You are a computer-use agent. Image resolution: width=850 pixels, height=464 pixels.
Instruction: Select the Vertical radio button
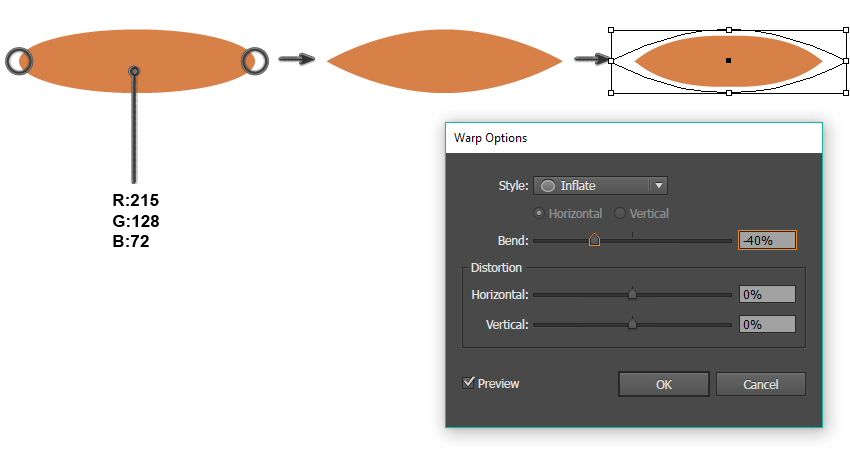tap(619, 213)
